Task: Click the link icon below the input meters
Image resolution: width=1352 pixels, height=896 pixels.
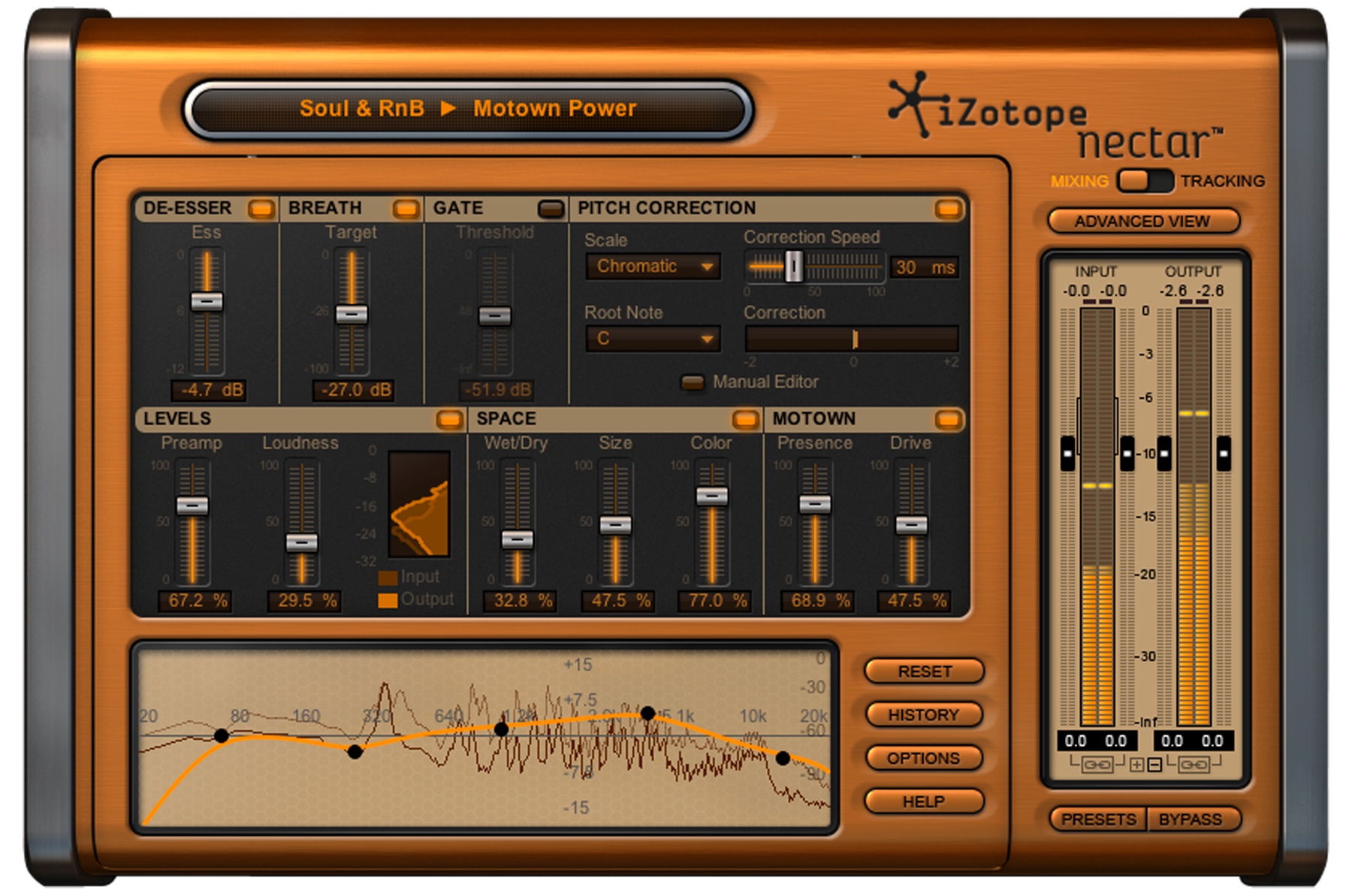Action: pyautogui.click(x=1097, y=765)
